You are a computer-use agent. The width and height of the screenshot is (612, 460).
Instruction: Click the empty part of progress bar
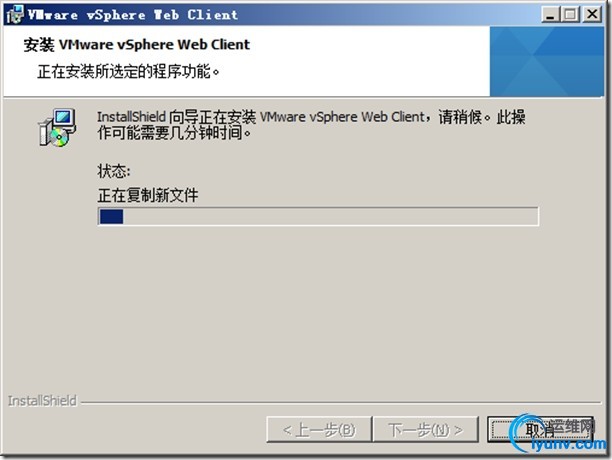pyautogui.click(x=331, y=217)
